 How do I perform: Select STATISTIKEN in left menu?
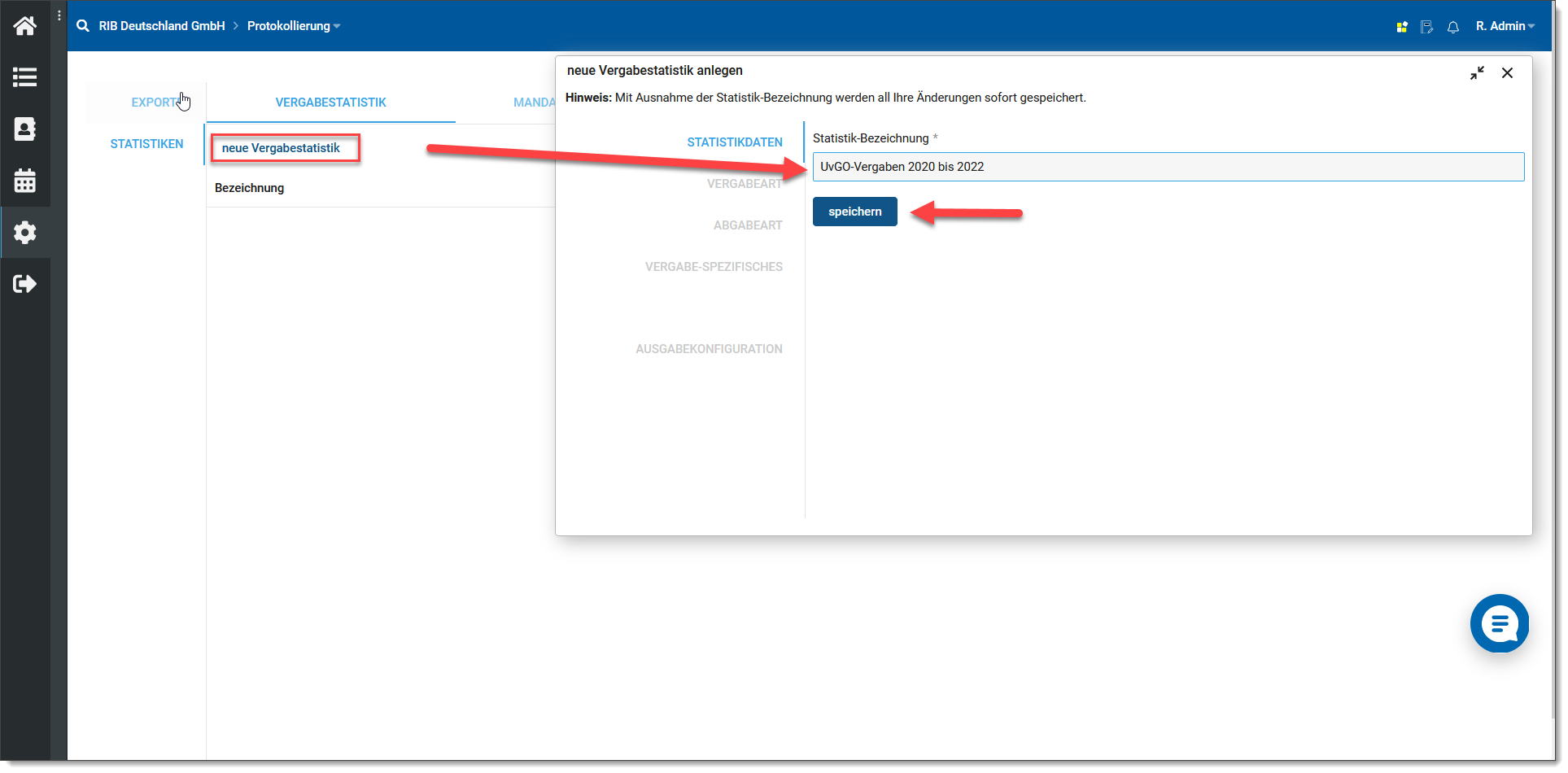[x=146, y=144]
